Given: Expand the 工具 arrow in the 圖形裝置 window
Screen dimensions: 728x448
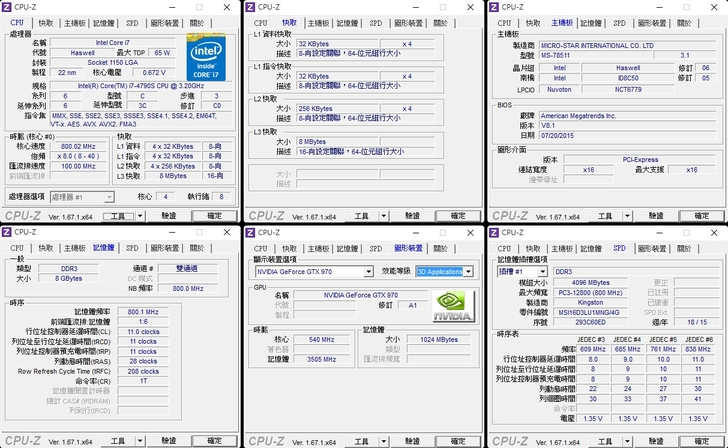Looking at the screenshot, I should tap(384, 441).
